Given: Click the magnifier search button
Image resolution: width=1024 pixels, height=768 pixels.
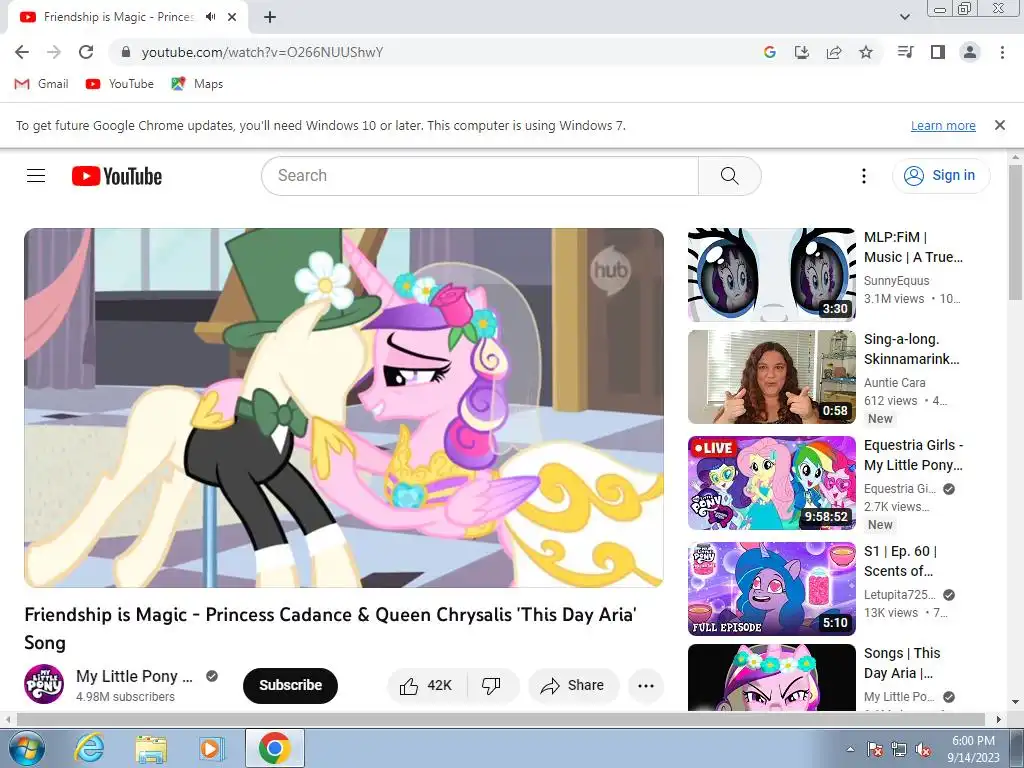Looking at the screenshot, I should point(729,176).
